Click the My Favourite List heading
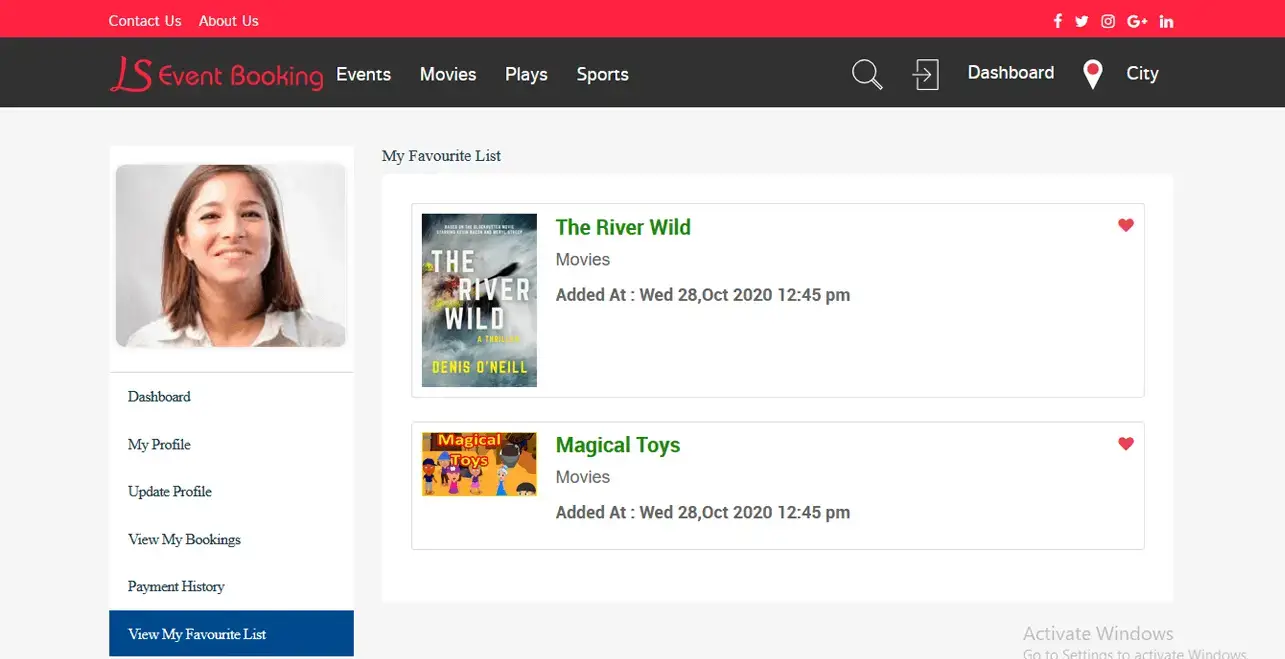 pos(441,156)
